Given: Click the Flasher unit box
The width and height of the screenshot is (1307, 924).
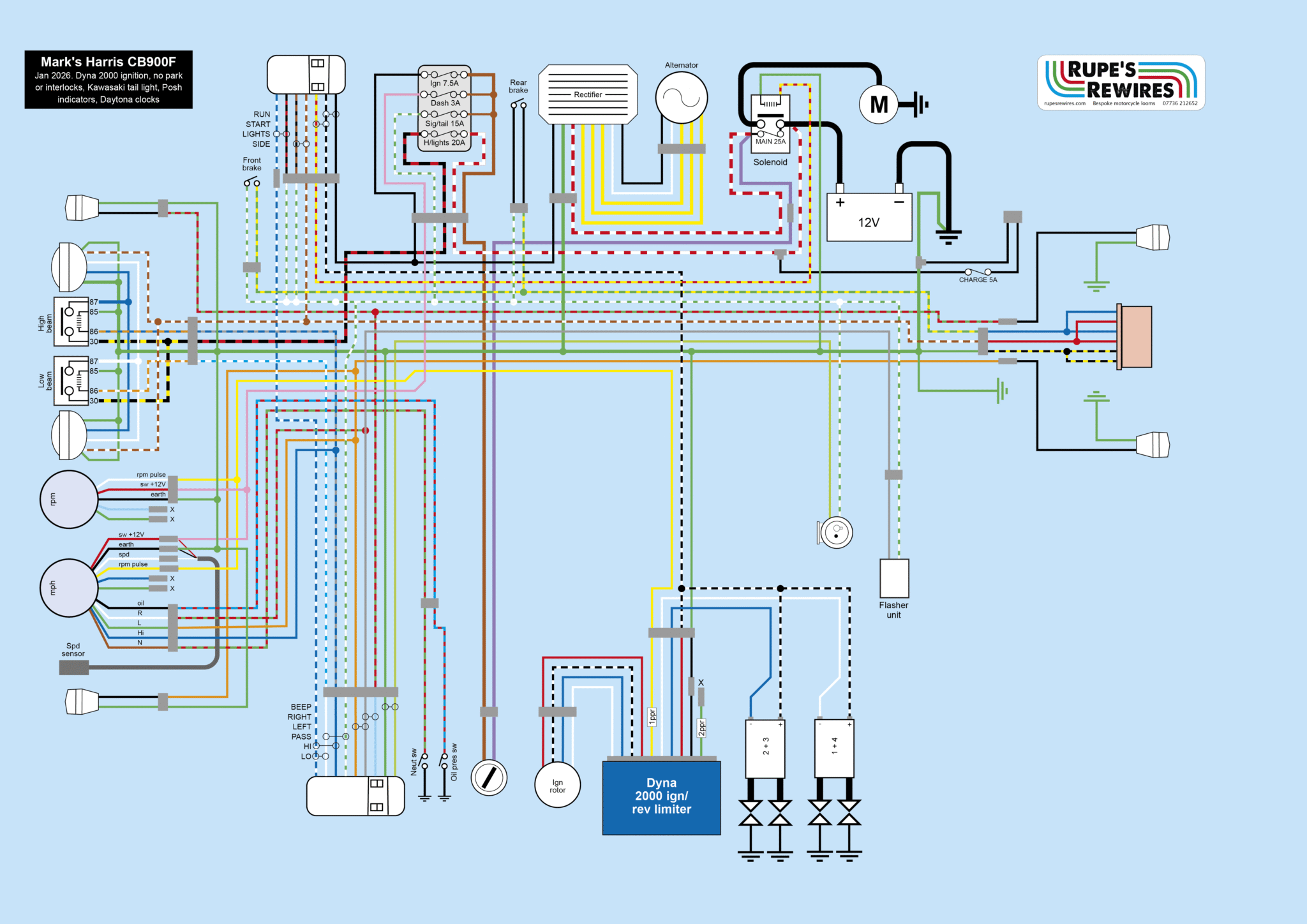Looking at the screenshot, I should point(893,578).
